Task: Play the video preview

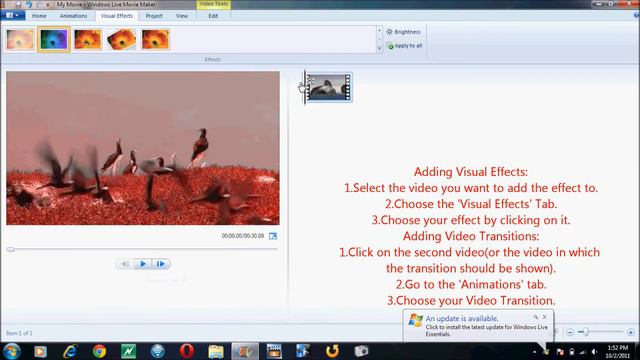Action: tap(143, 264)
